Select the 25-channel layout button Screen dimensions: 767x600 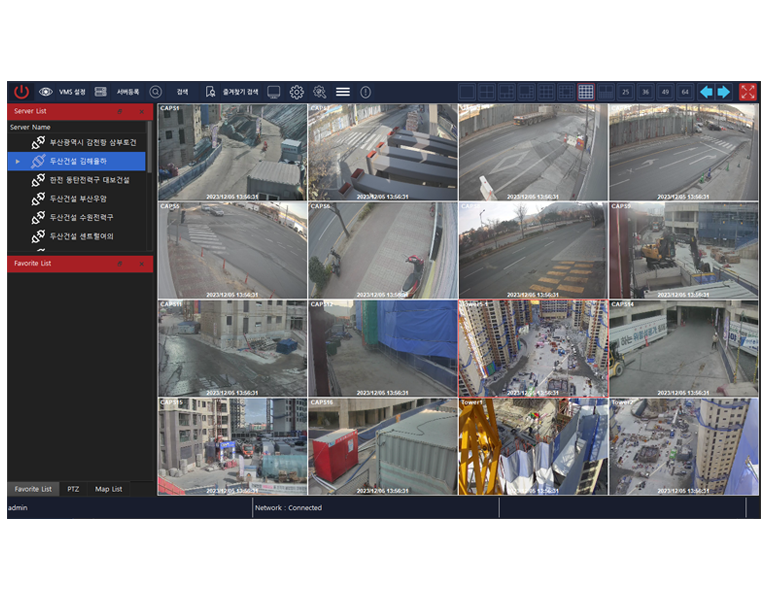[x=626, y=91]
